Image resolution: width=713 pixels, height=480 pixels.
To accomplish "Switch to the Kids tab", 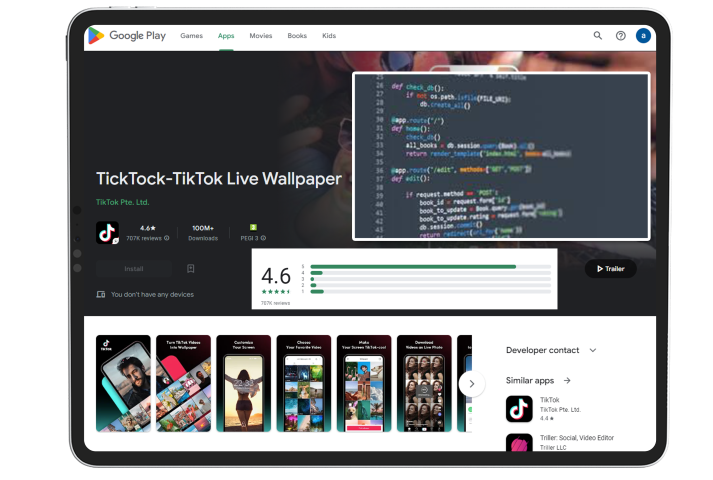I will point(329,35).
